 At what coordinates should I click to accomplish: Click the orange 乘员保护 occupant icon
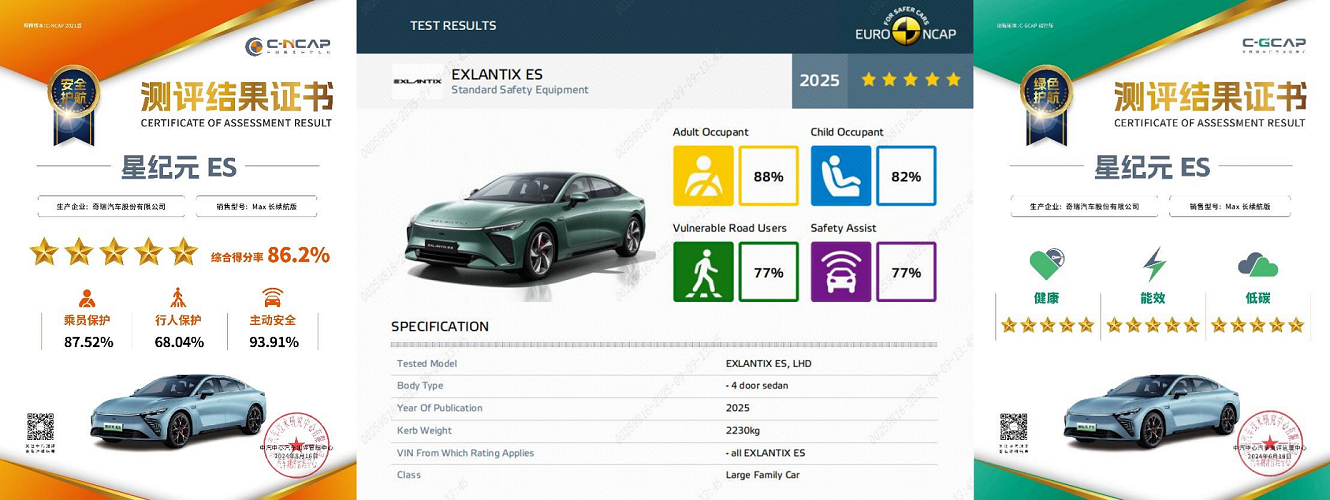pyautogui.click(x=87, y=297)
